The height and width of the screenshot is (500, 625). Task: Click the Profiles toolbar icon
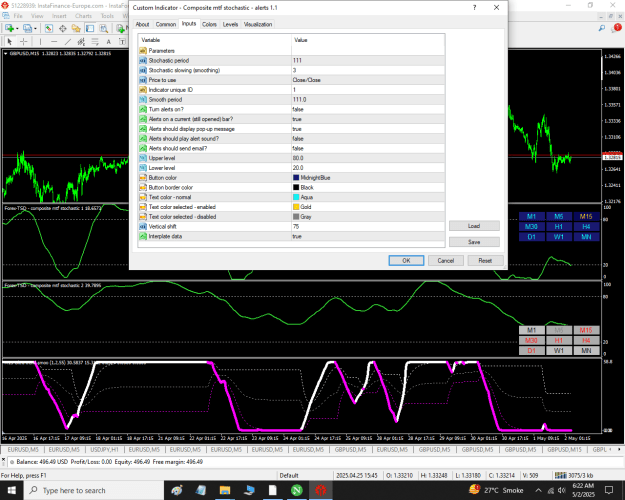(x=28, y=28)
